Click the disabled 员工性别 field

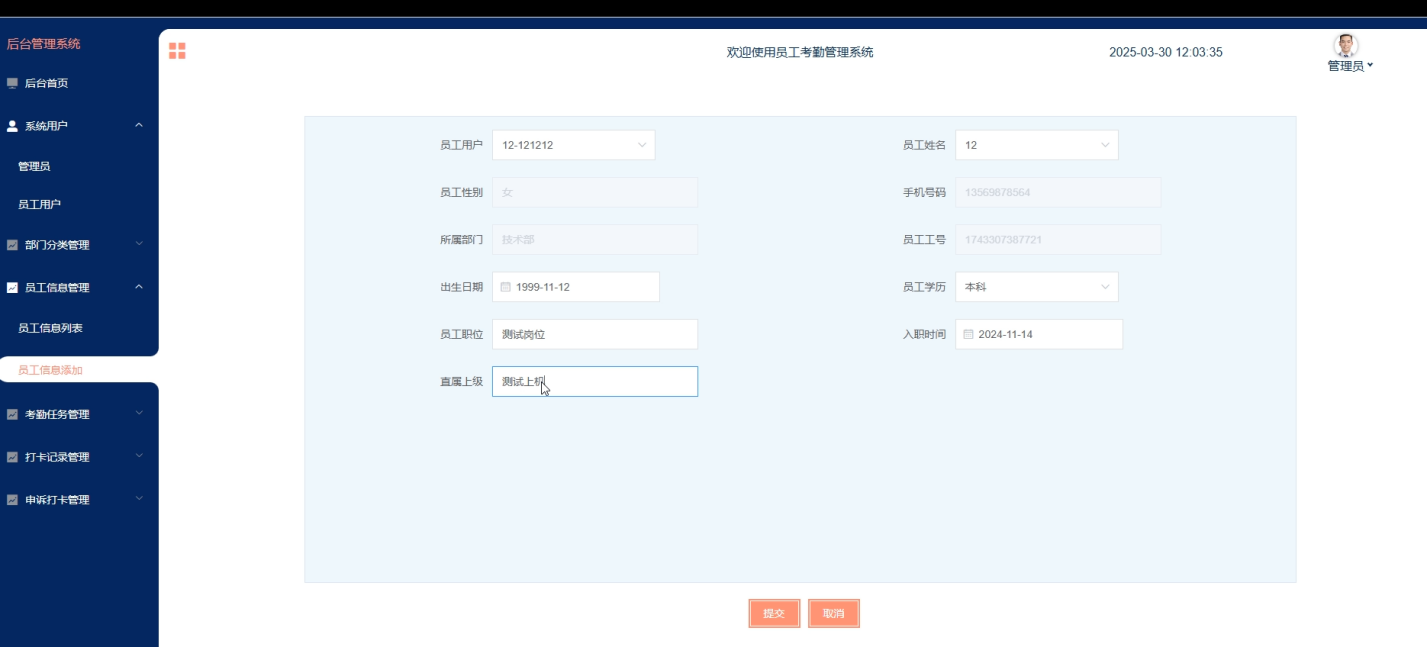click(x=595, y=192)
